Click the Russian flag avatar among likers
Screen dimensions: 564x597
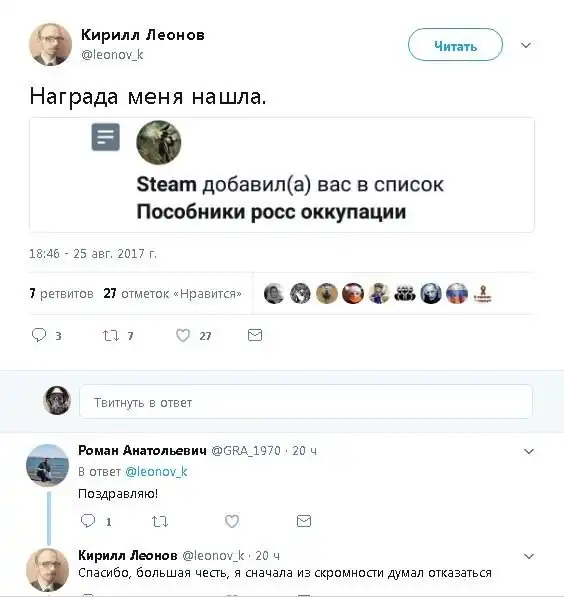[x=457, y=294]
